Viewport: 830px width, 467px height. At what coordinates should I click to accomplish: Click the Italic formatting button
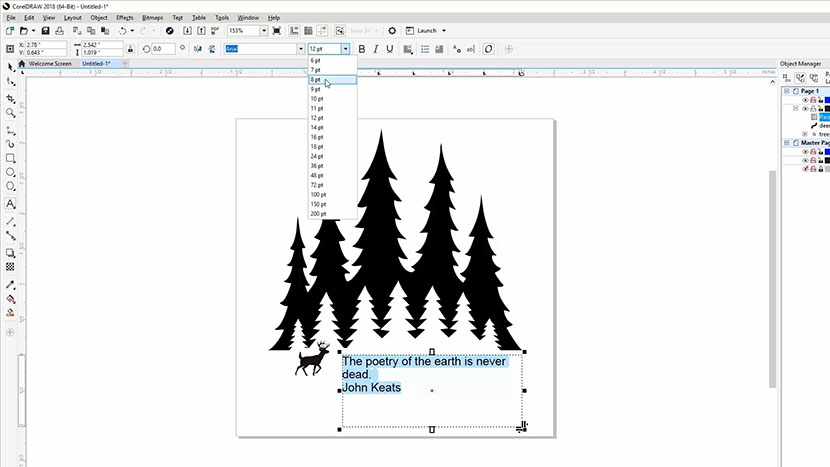[x=376, y=49]
